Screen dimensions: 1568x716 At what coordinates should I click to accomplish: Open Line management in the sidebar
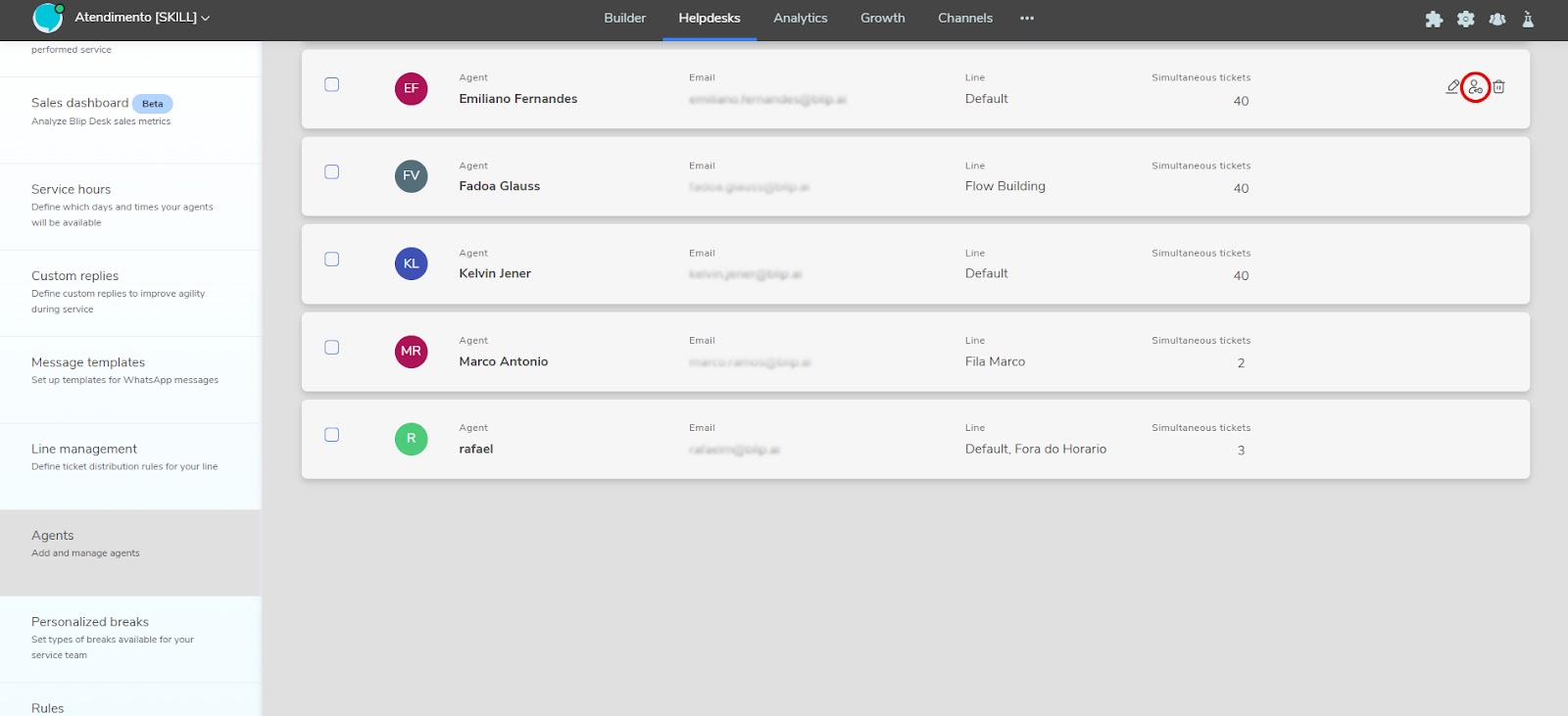point(84,450)
